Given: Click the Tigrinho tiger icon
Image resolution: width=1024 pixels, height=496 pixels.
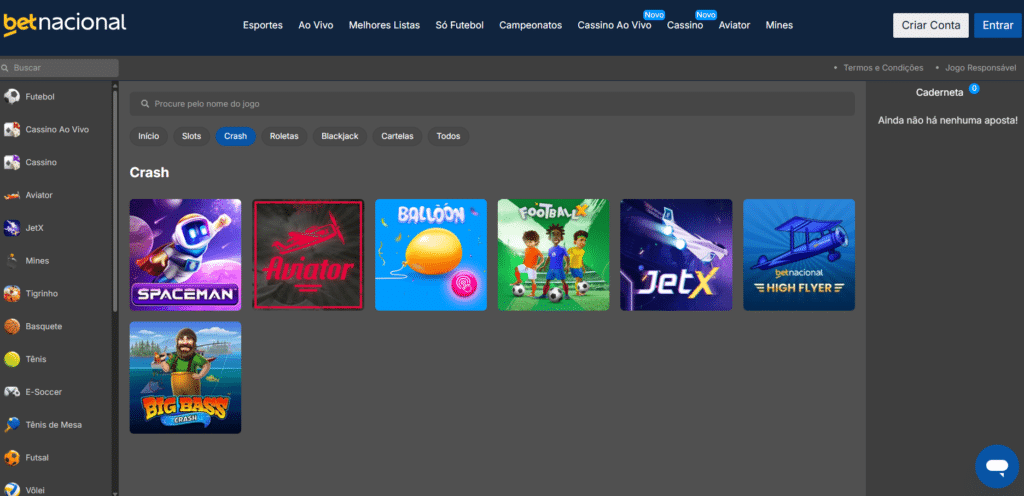Looking at the screenshot, I should click(12, 294).
